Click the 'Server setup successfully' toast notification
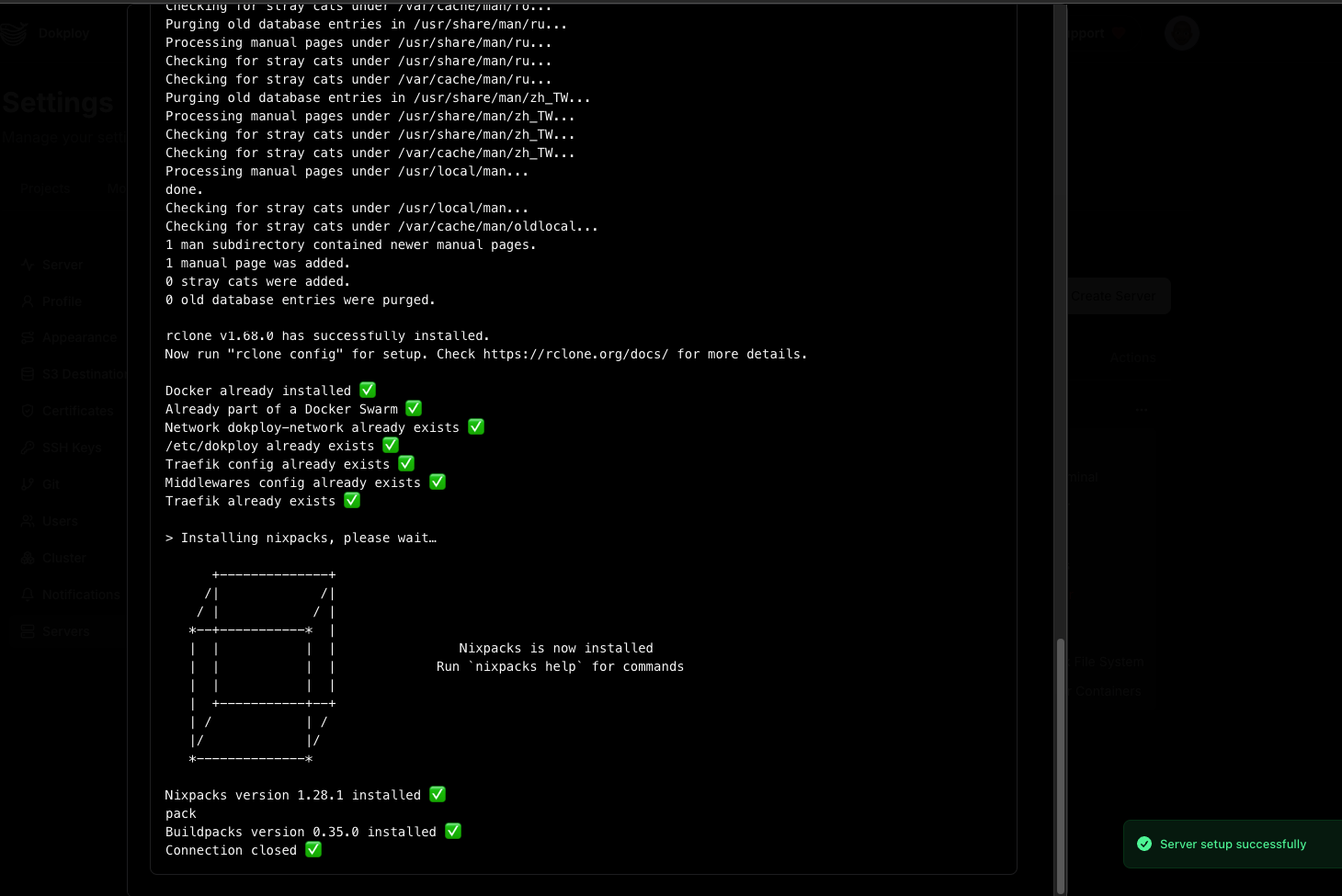Screen dimensions: 1342x896 pos(1232,844)
